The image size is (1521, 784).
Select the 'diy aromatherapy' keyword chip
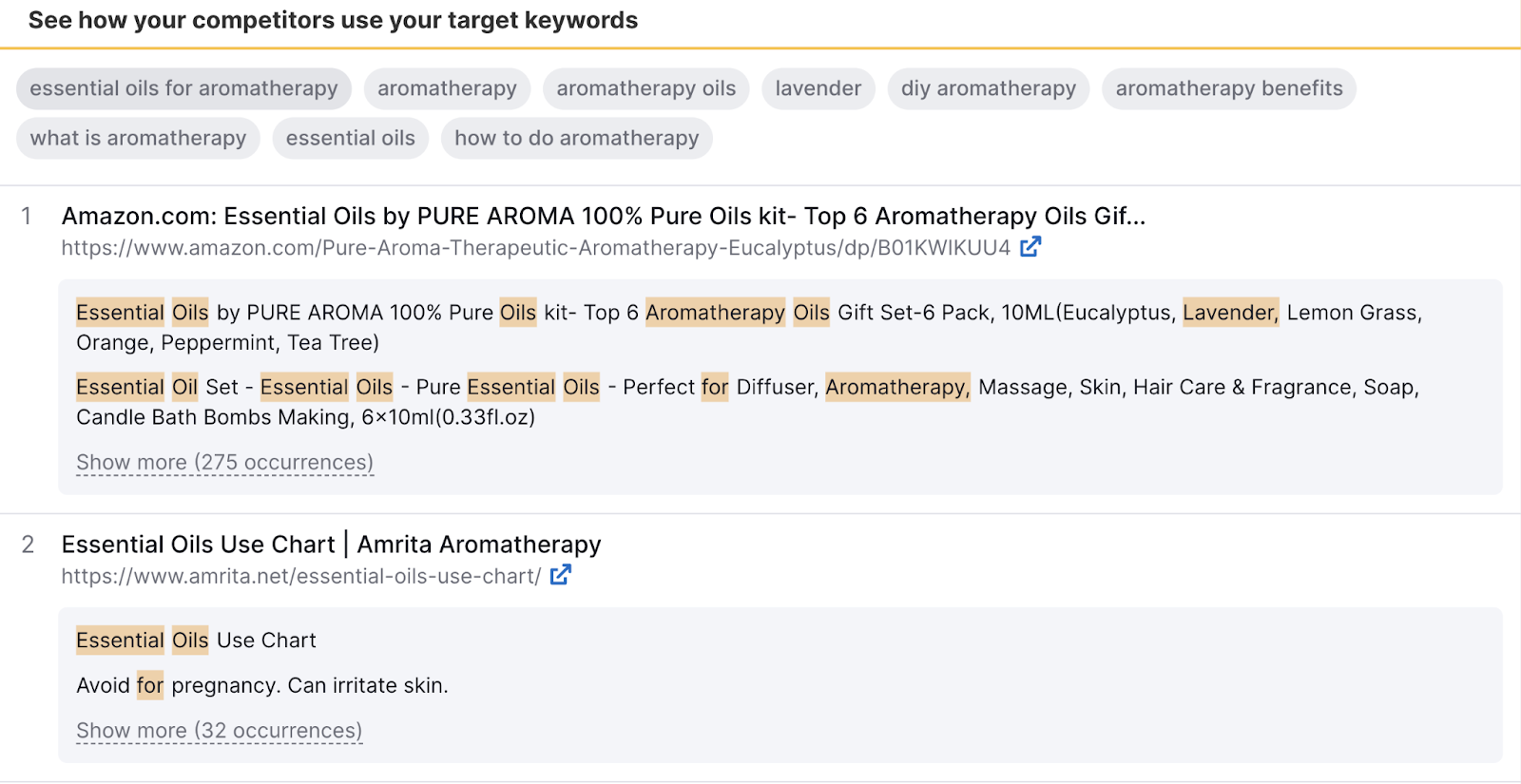point(988,88)
